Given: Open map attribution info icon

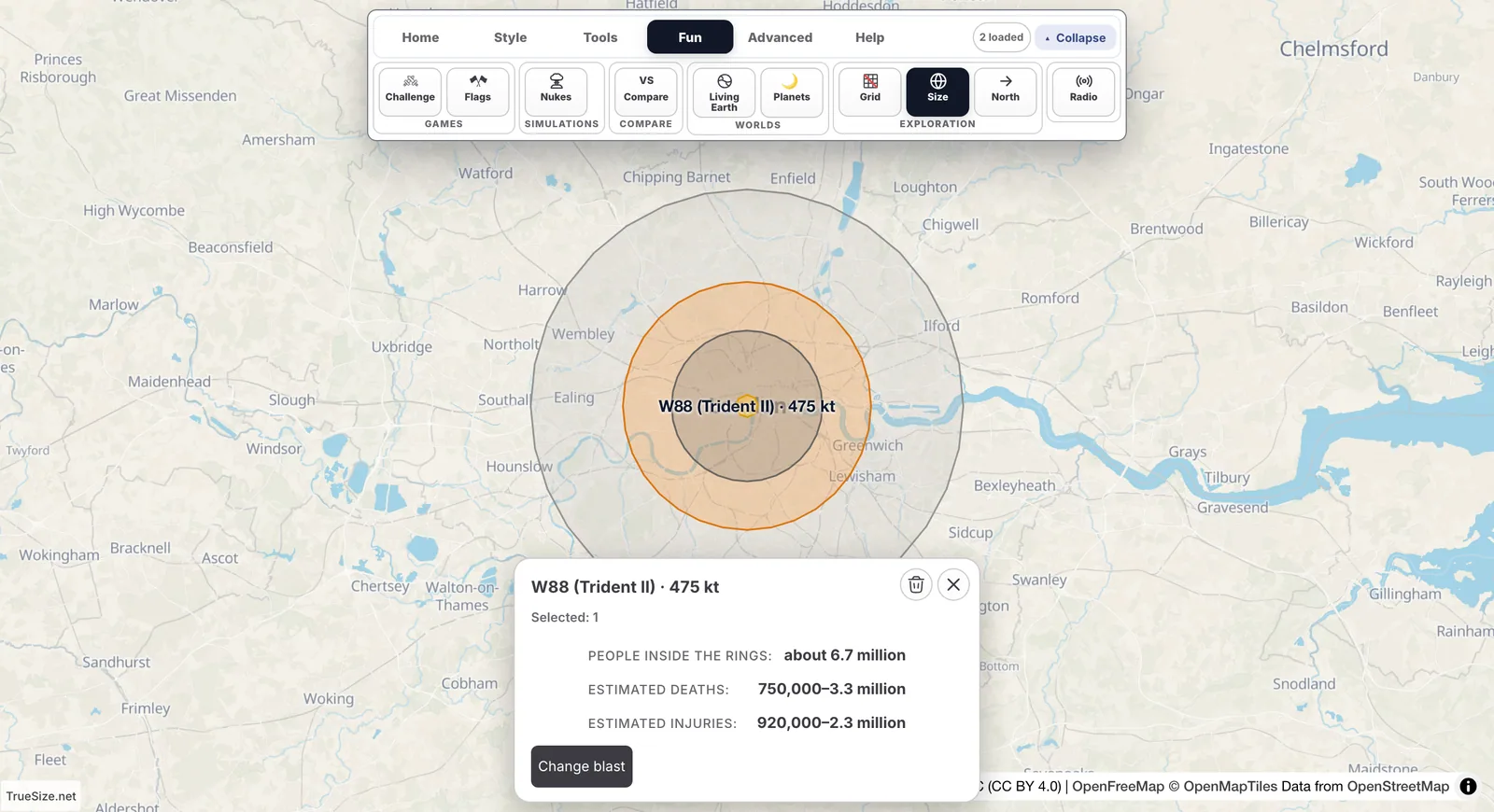Looking at the screenshot, I should tap(1468, 786).
